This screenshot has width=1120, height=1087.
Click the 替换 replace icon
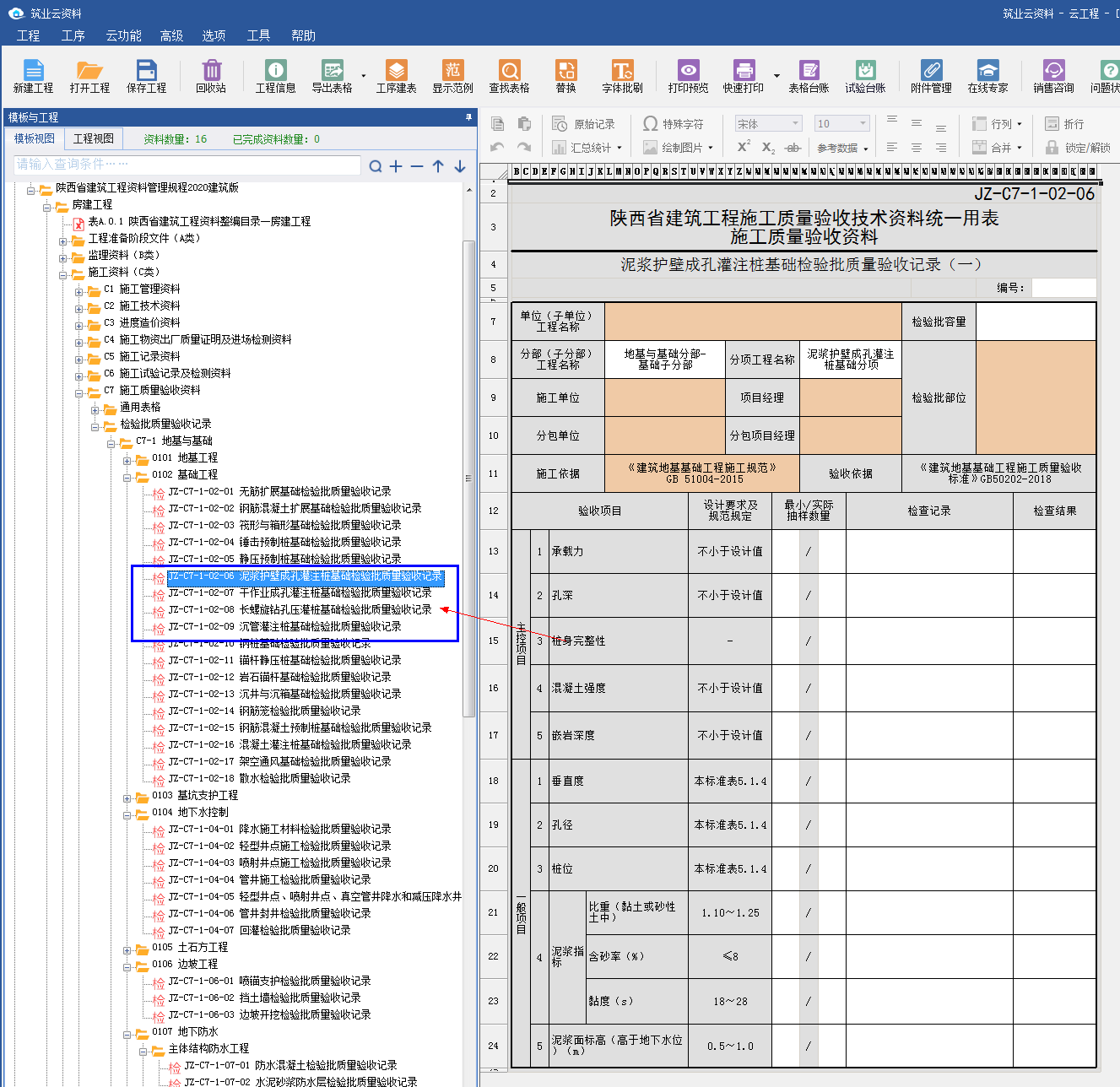565,76
